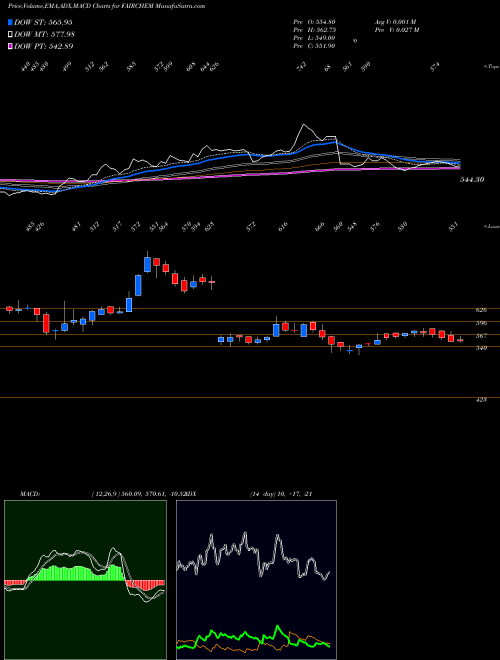This screenshot has height=660, width=500.
Task: Click the 'Pre H: 562.75' high value
Action: tap(315, 30)
